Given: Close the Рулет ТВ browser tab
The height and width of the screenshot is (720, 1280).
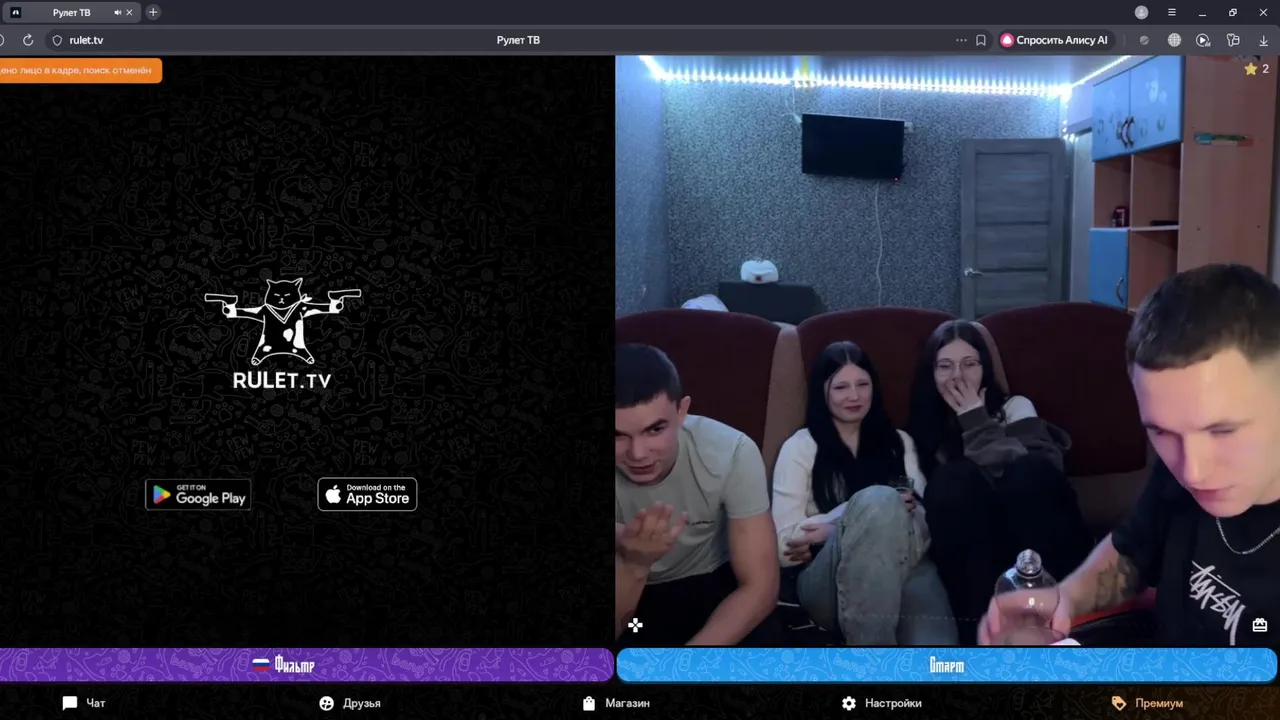Looking at the screenshot, I should [x=129, y=13].
